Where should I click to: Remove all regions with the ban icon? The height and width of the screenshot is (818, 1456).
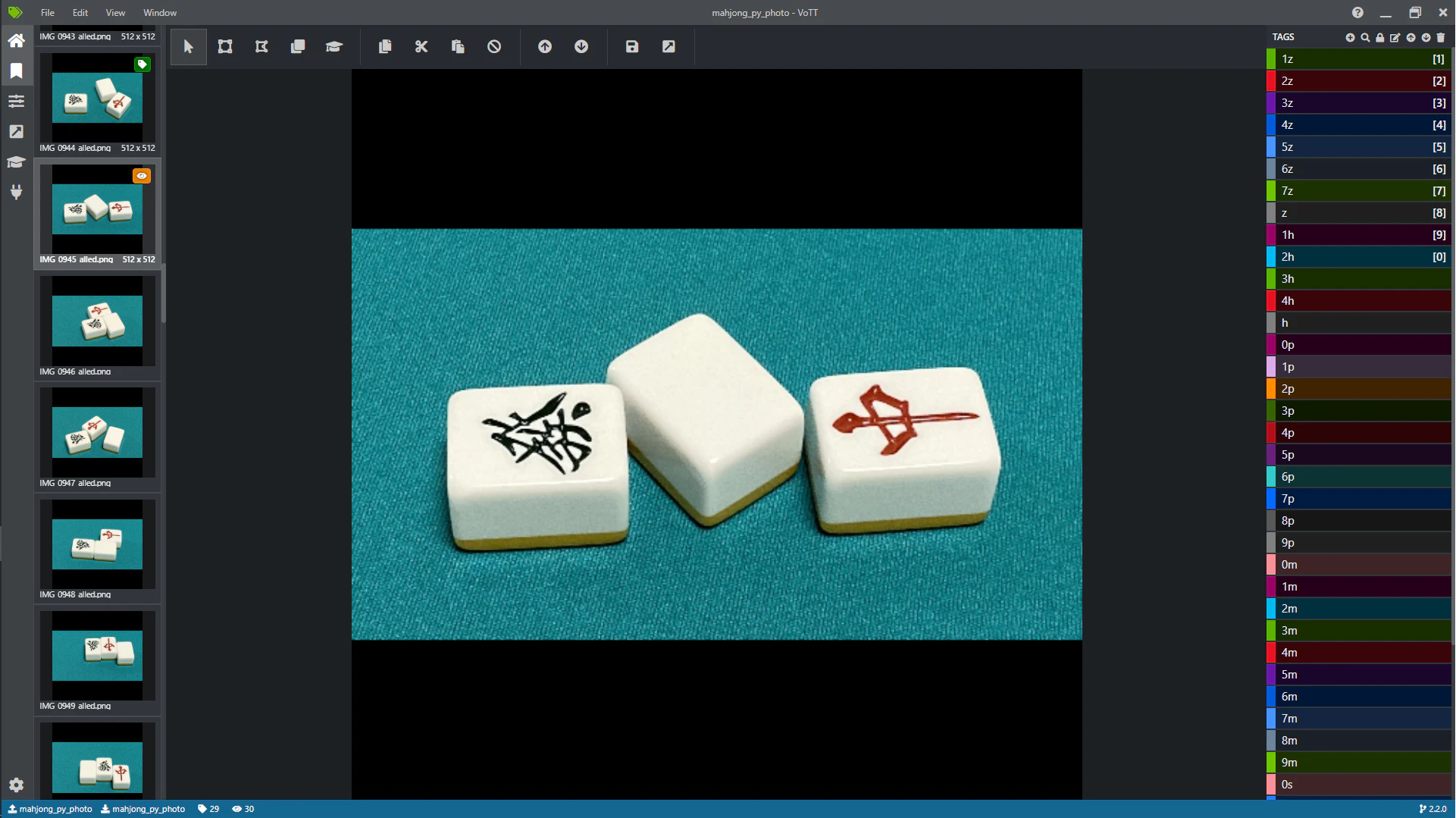[494, 47]
